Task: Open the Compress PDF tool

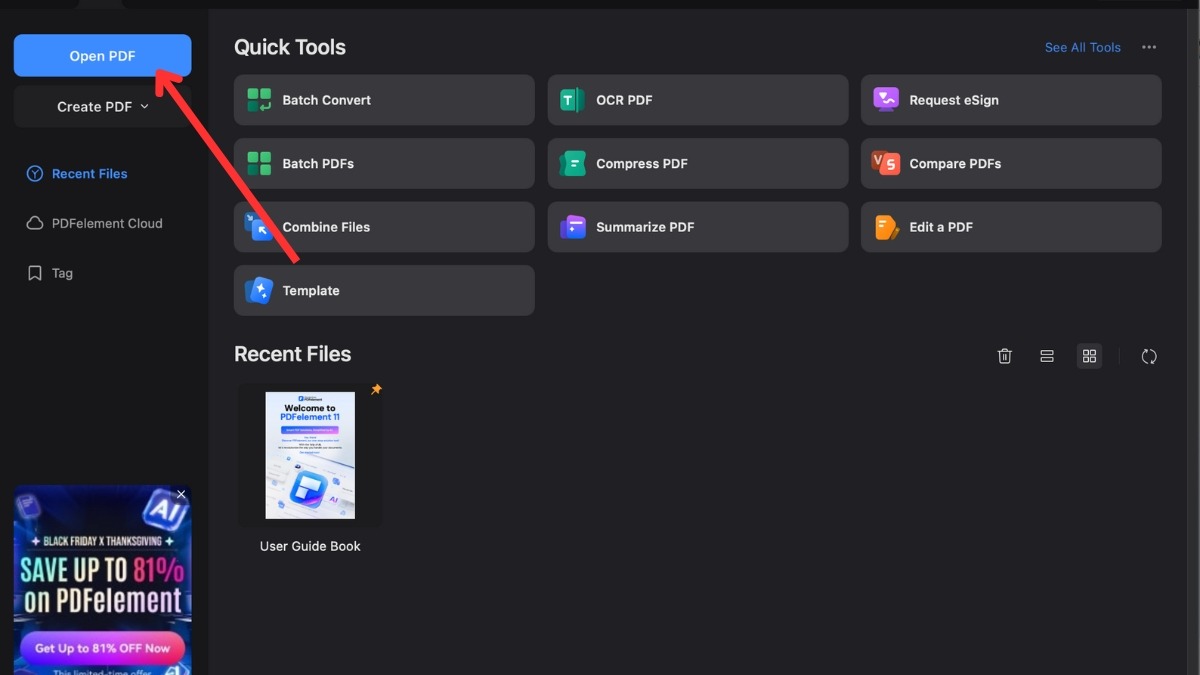Action: pyautogui.click(x=698, y=163)
